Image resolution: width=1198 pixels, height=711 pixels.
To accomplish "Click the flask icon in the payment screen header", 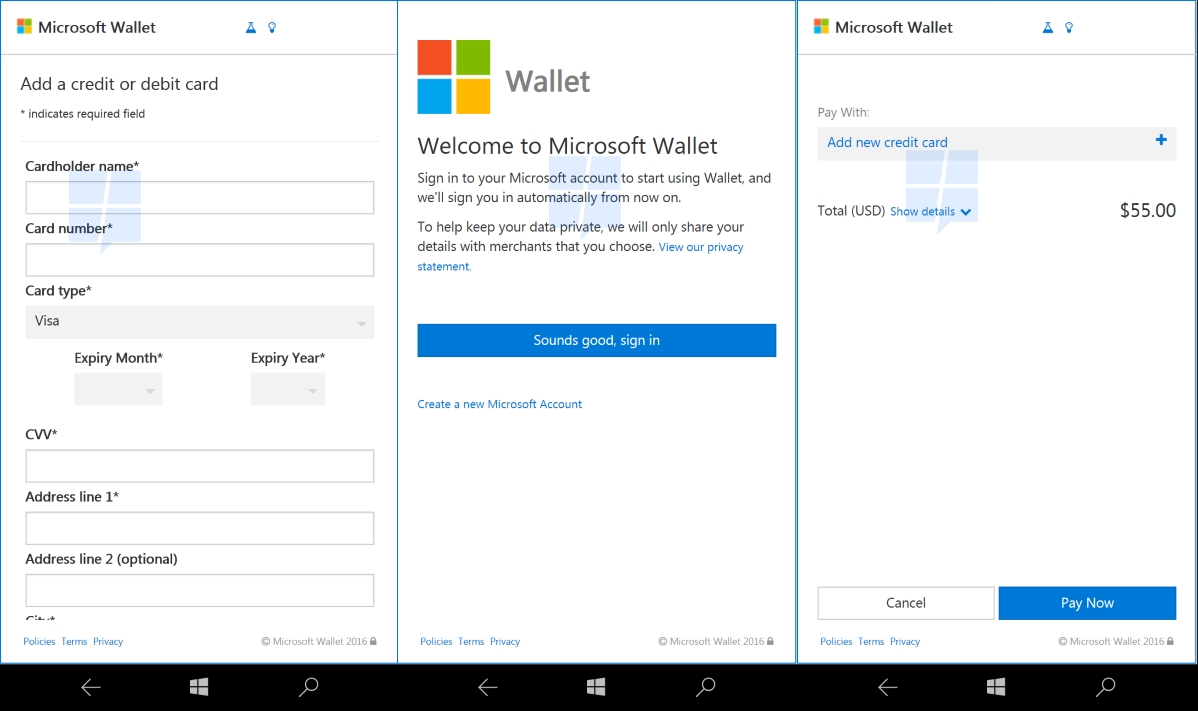I will 1048,28.
